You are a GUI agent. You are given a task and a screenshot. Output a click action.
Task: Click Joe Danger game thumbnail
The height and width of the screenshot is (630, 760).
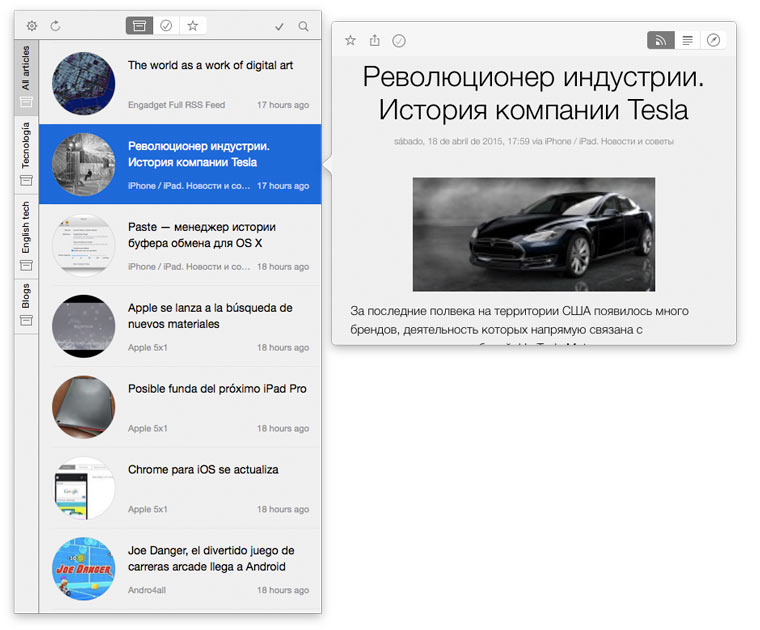pyautogui.click(x=84, y=569)
